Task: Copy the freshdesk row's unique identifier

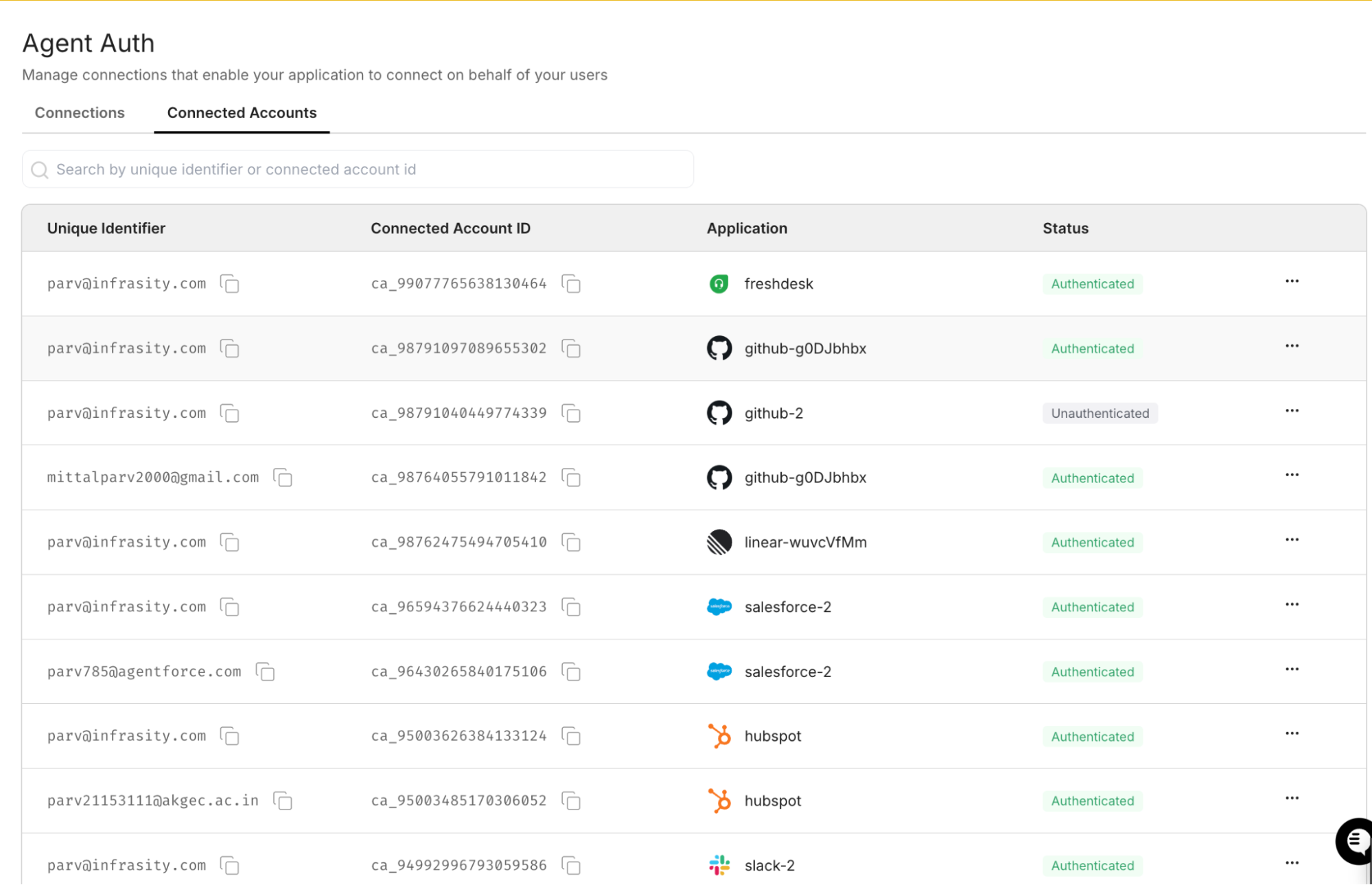Action: tap(230, 283)
